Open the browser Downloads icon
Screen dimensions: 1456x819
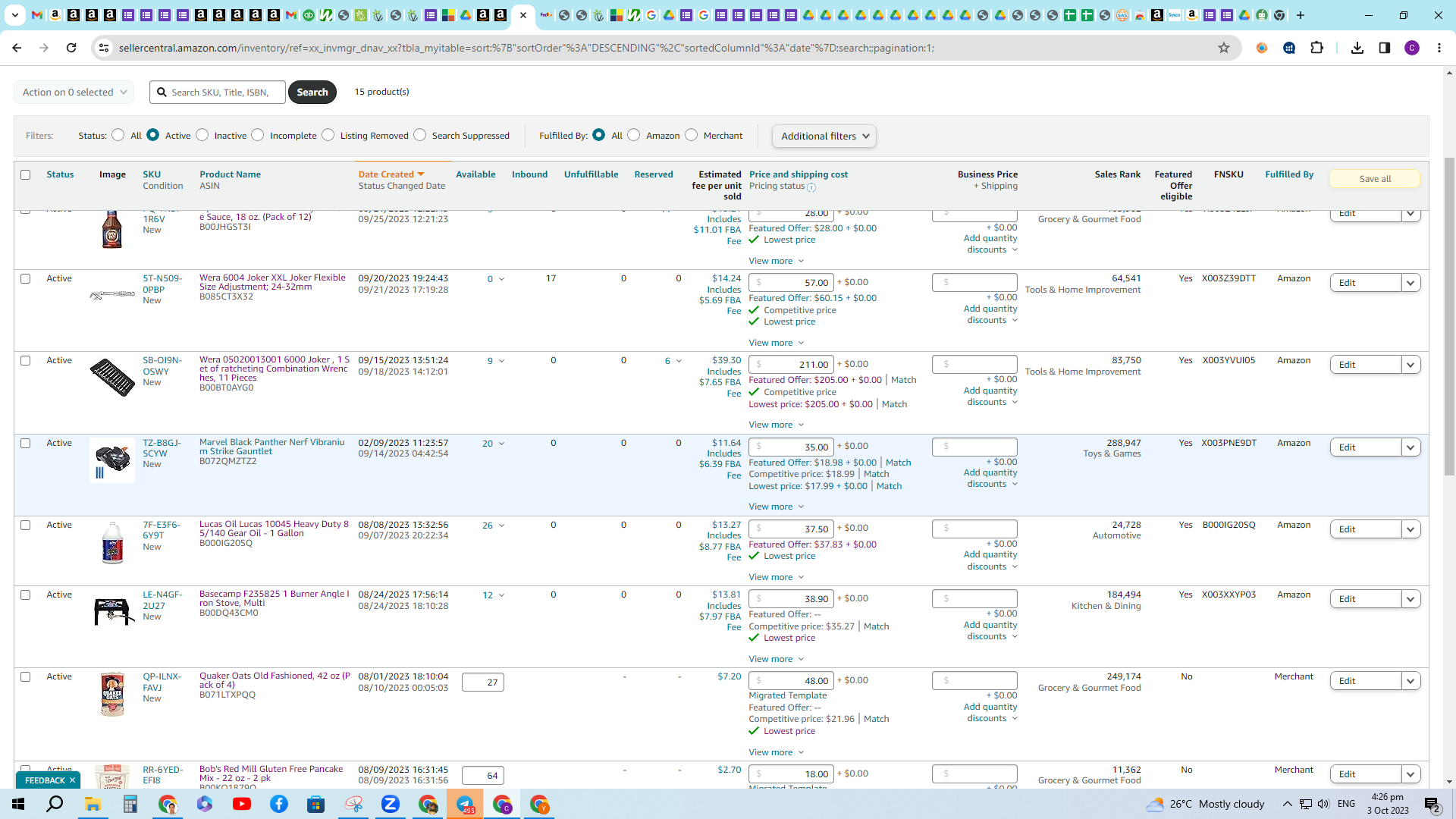[1357, 48]
